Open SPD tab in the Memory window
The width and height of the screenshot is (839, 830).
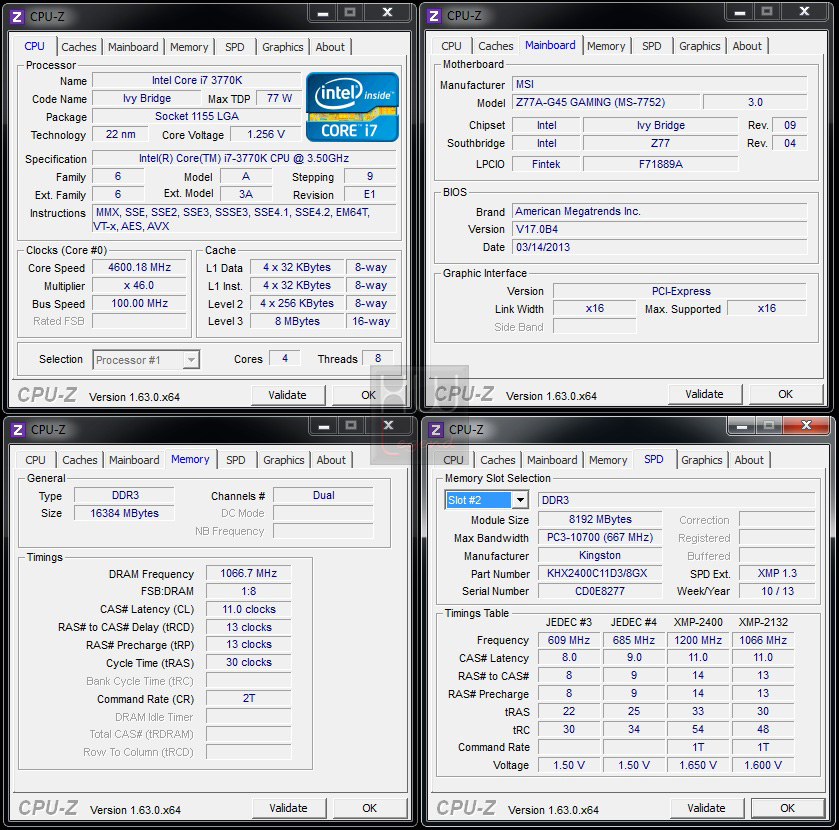point(235,460)
